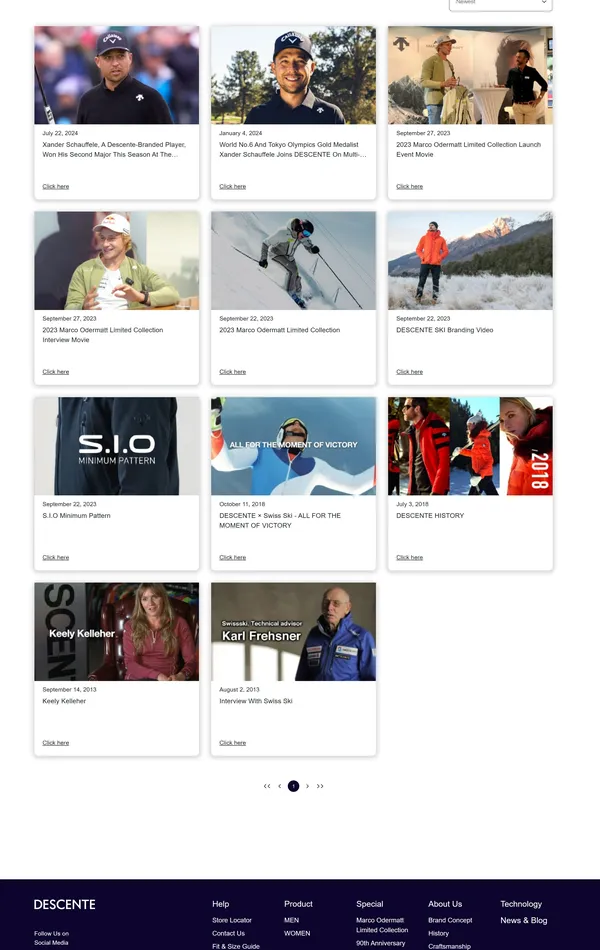Open the Newest sort dropdown
This screenshot has height=950, width=600.
(501, 4)
